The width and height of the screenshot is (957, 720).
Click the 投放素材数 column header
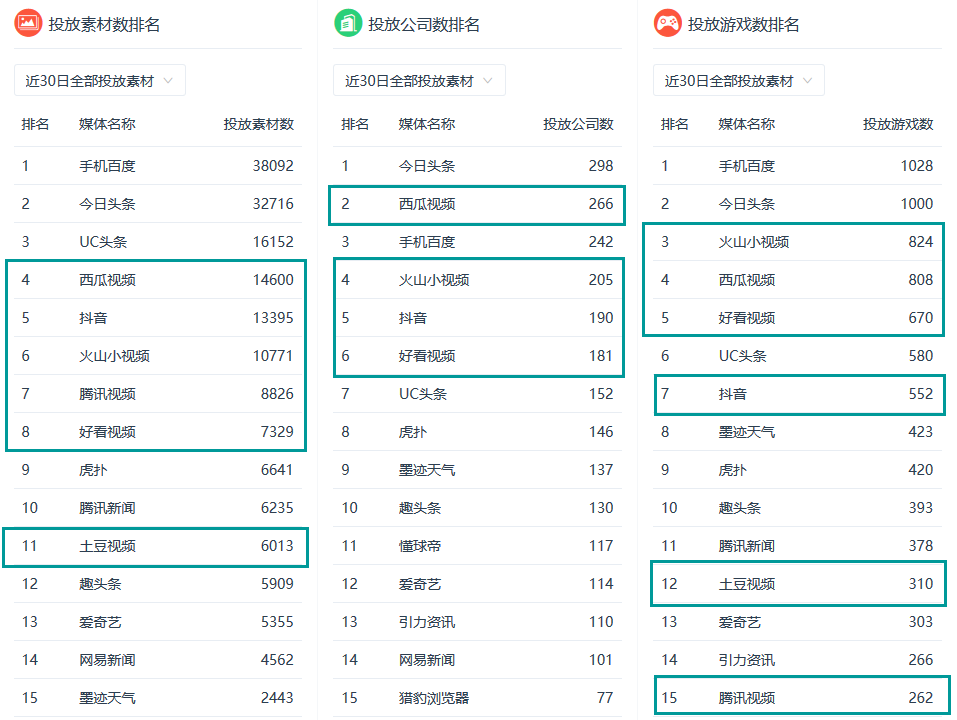(259, 124)
